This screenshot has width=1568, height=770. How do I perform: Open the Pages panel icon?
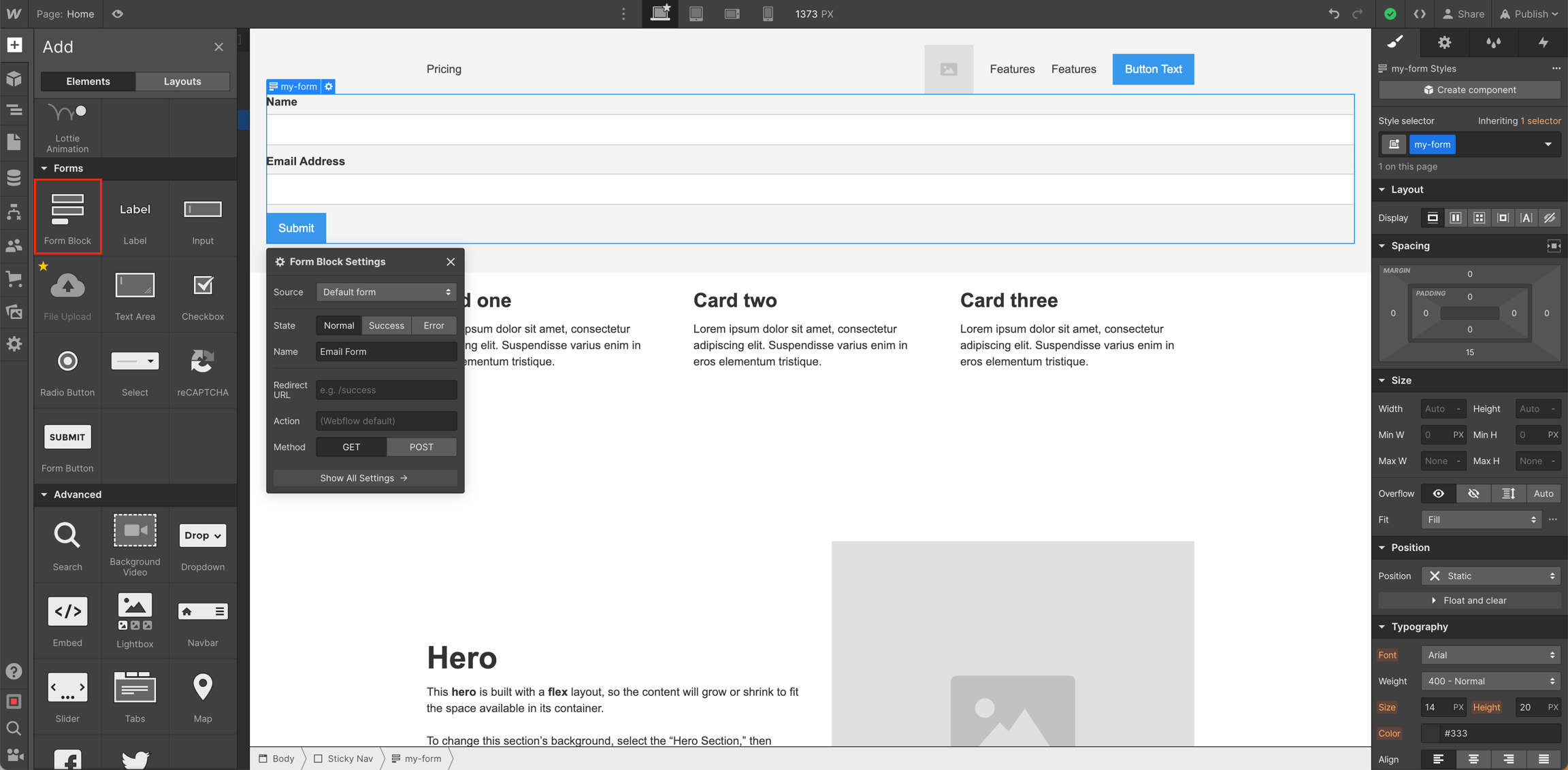pos(14,142)
